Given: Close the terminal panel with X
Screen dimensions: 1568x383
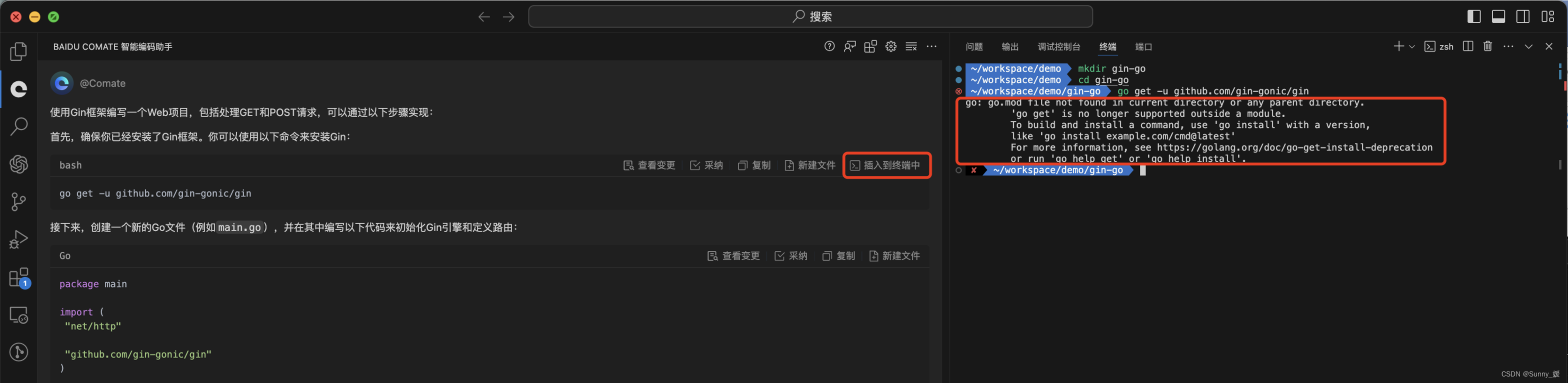Looking at the screenshot, I should [x=1549, y=46].
